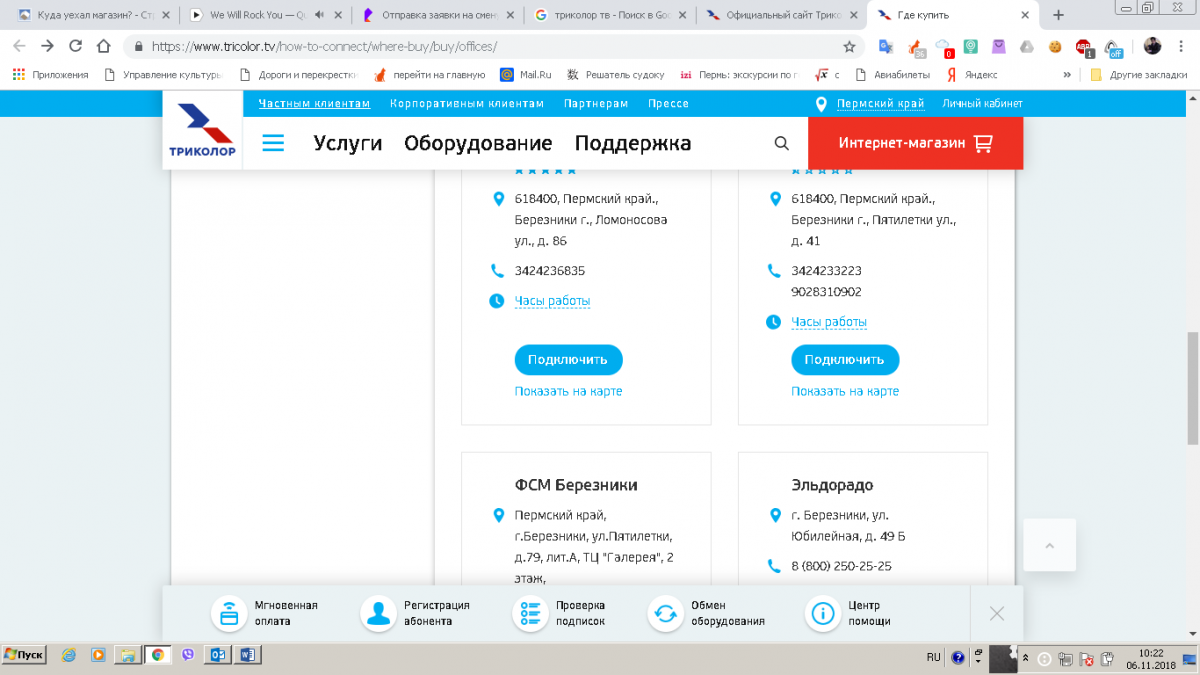Expand Часы работы for Пятилетки office
Viewport: 1200px width, 675px height.
pos(829,322)
